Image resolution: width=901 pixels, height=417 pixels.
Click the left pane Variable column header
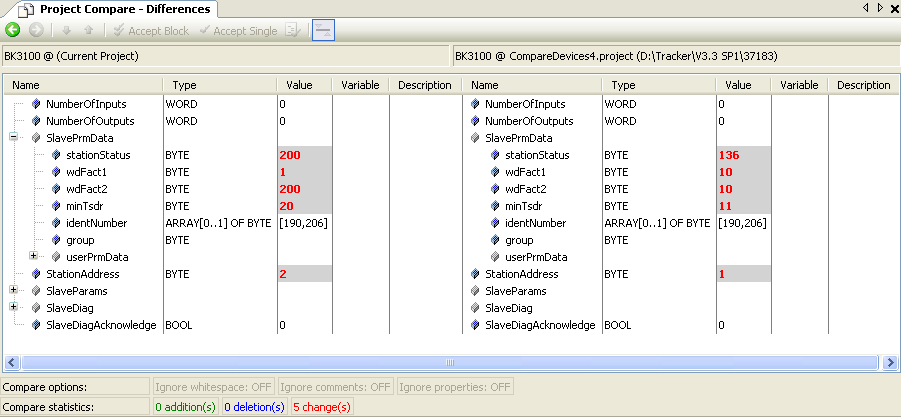361,85
